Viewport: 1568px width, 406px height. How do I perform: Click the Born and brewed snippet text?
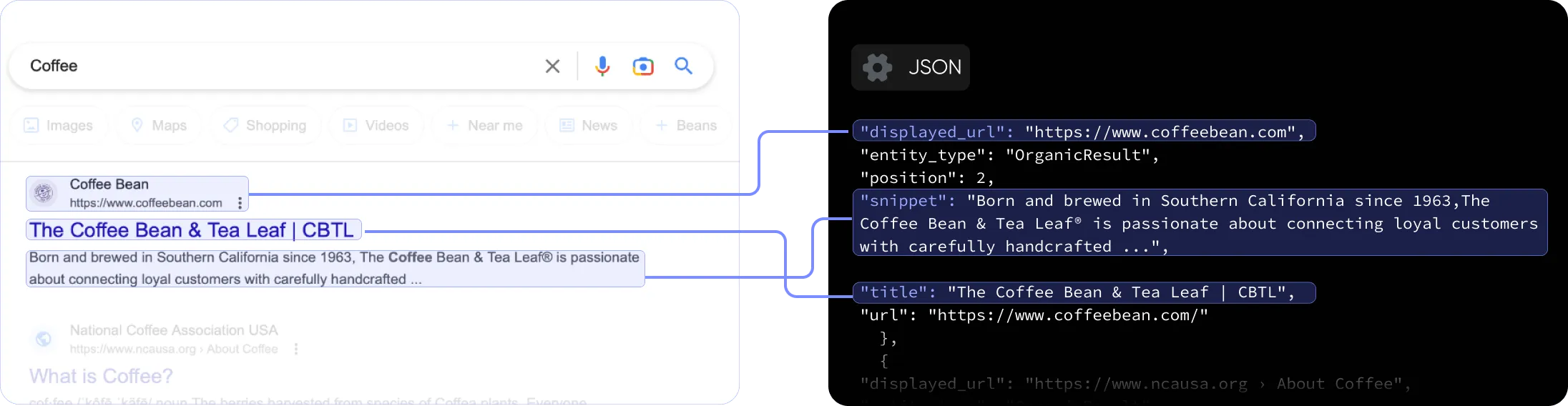335,268
